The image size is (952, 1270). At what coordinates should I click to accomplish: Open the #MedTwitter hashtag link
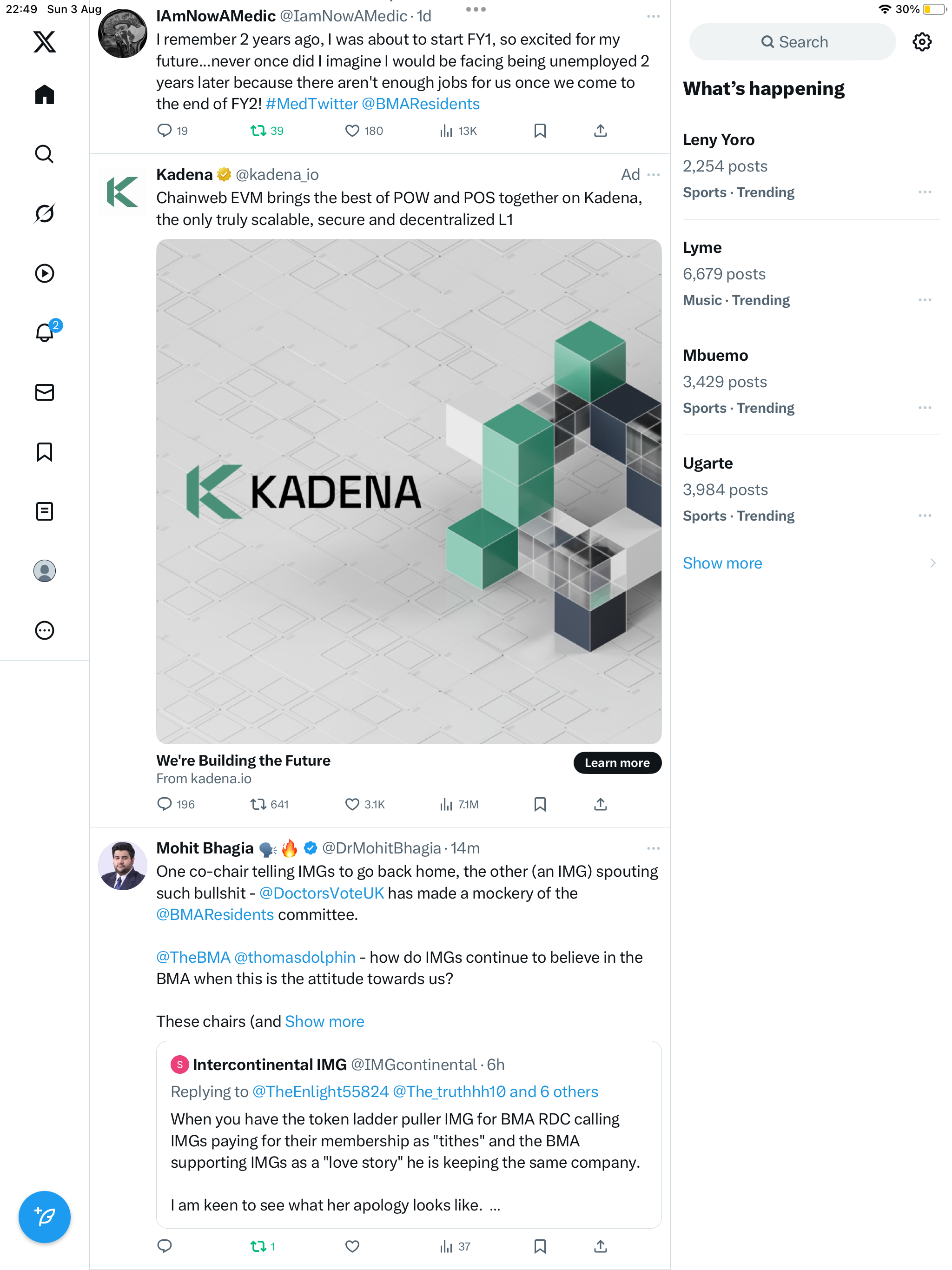pyautogui.click(x=311, y=104)
